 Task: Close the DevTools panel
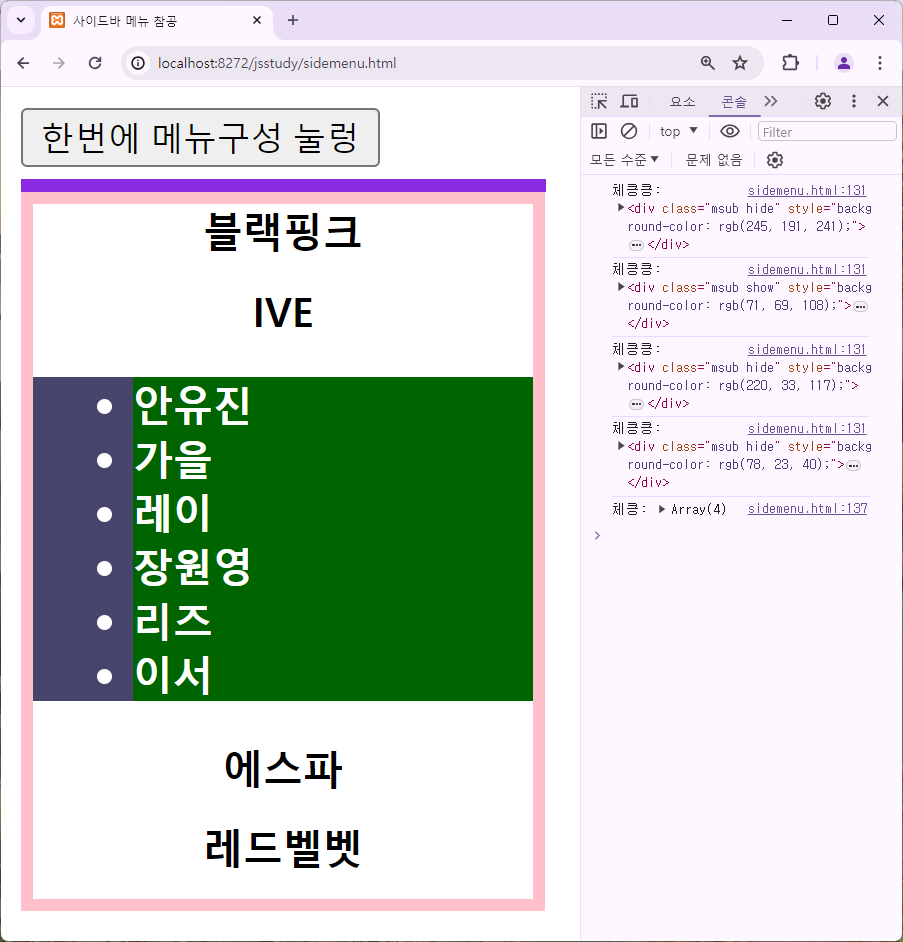click(x=883, y=101)
